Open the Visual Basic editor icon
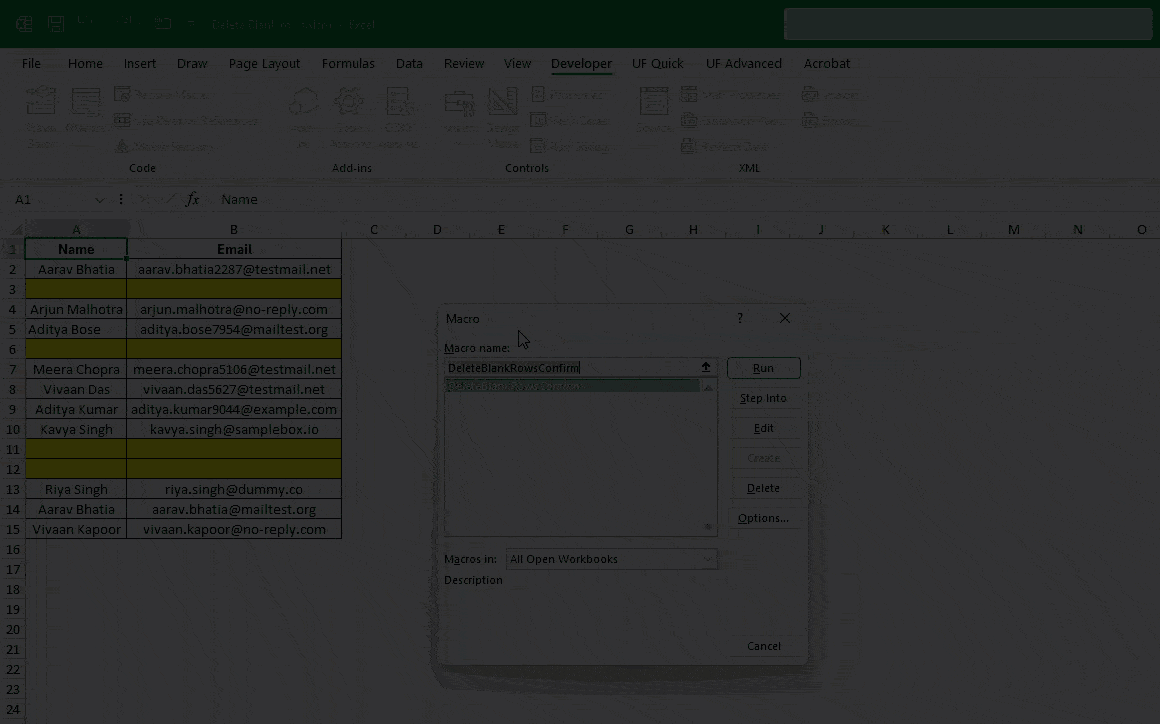1160x724 pixels. click(x=41, y=105)
